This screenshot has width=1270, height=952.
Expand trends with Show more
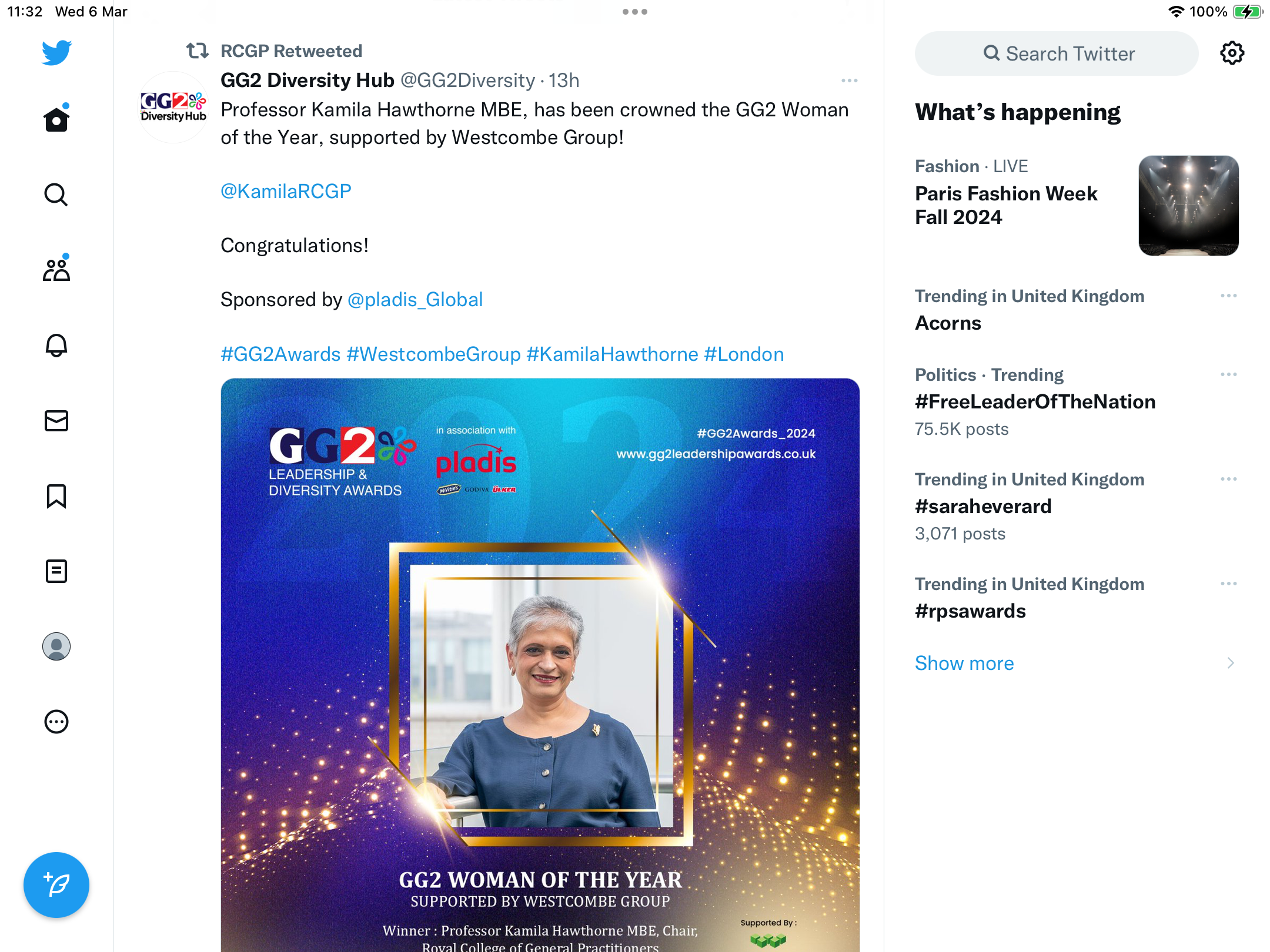click(x=964, y=663)
